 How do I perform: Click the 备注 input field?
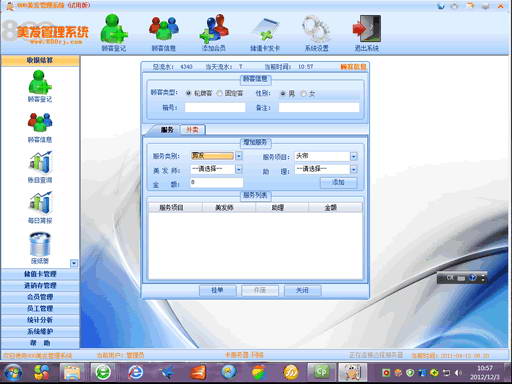click(319, 107)
